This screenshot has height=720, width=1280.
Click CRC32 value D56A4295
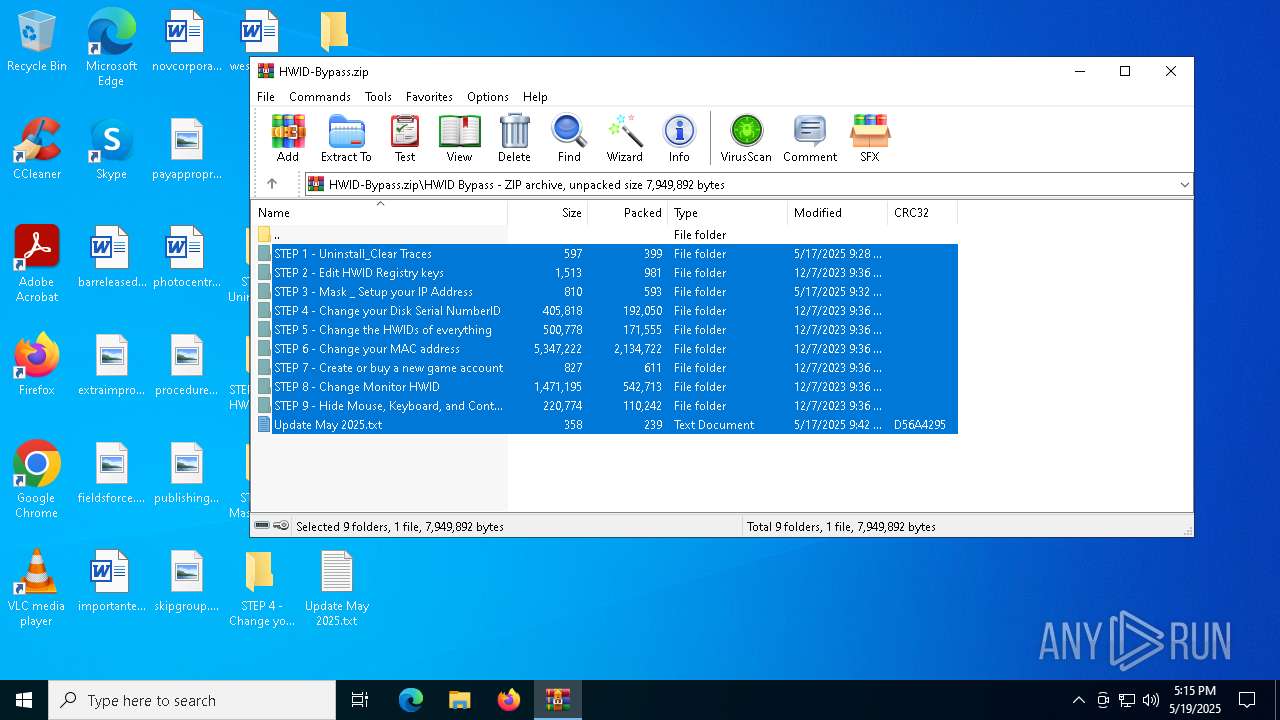tap(920, 425)
